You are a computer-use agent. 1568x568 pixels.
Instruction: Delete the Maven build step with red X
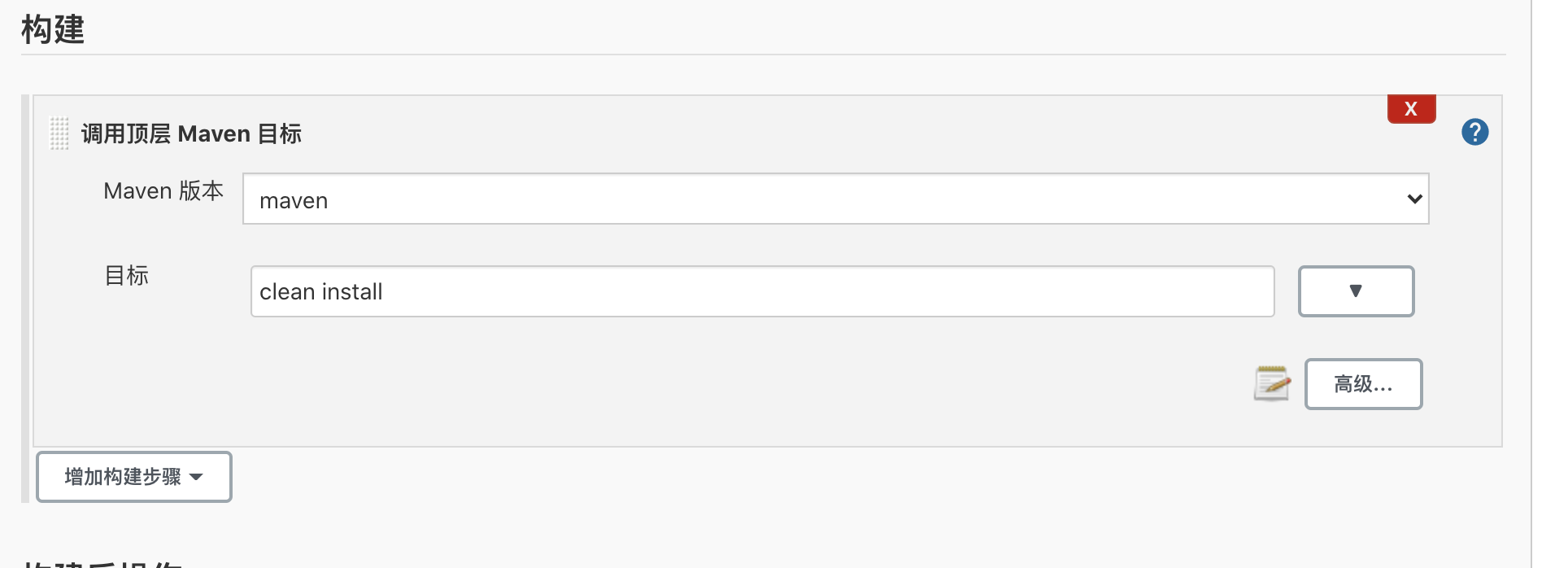coord(1411,109)
